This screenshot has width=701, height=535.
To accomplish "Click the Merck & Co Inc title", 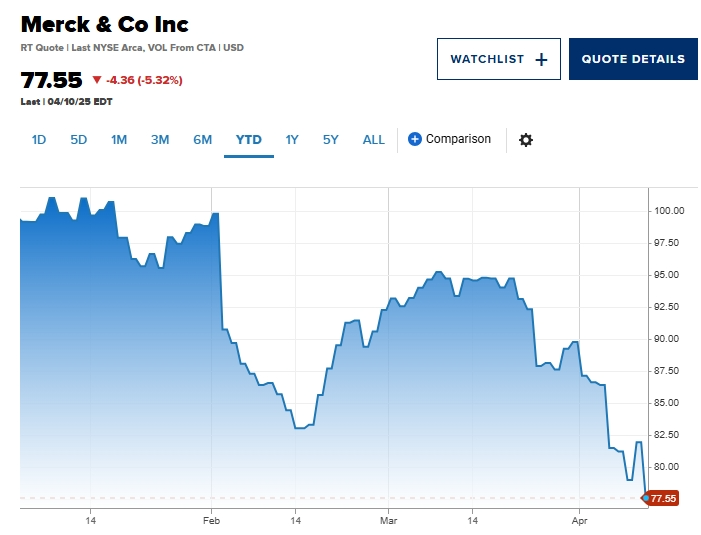I will (x=105, y=24).
